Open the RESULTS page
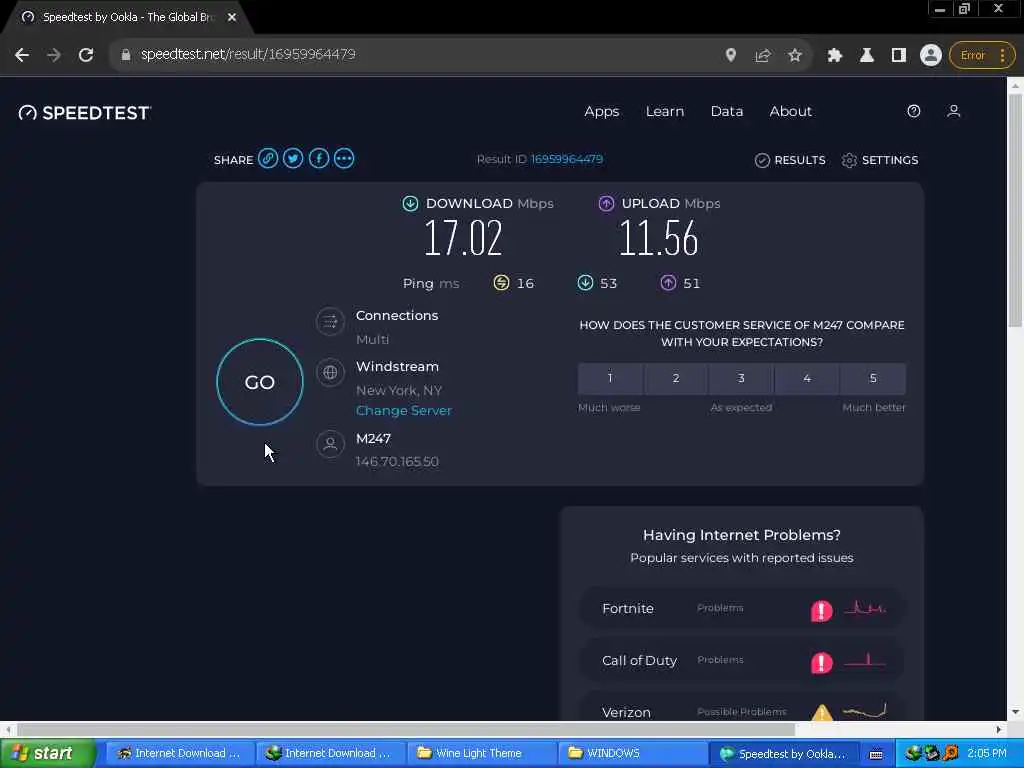This screenshot has height=768, width=1024. click(x=790, y=160)
